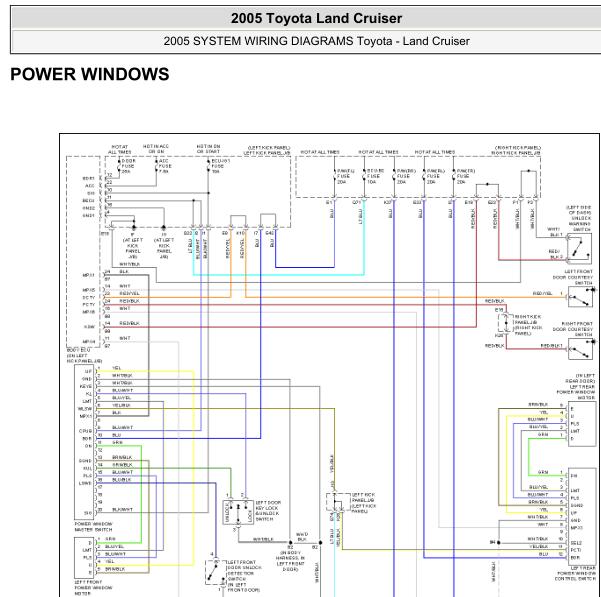Screen dimensions: 601x597
Task: Click the "LEFT REAR POWER WINDOW MOTOR" label
Action: pos(576,390)
